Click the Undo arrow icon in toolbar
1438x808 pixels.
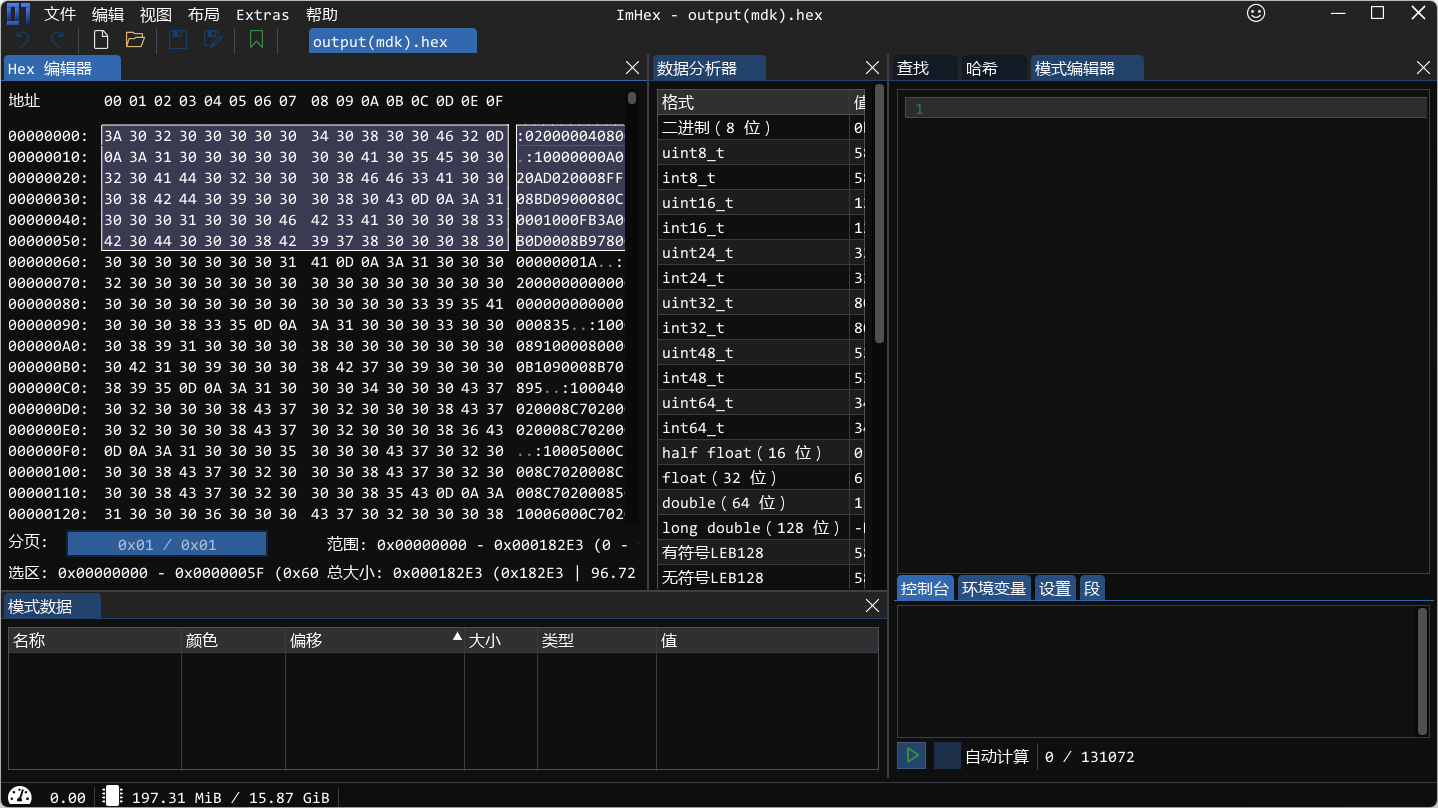(x=23, y=40)
